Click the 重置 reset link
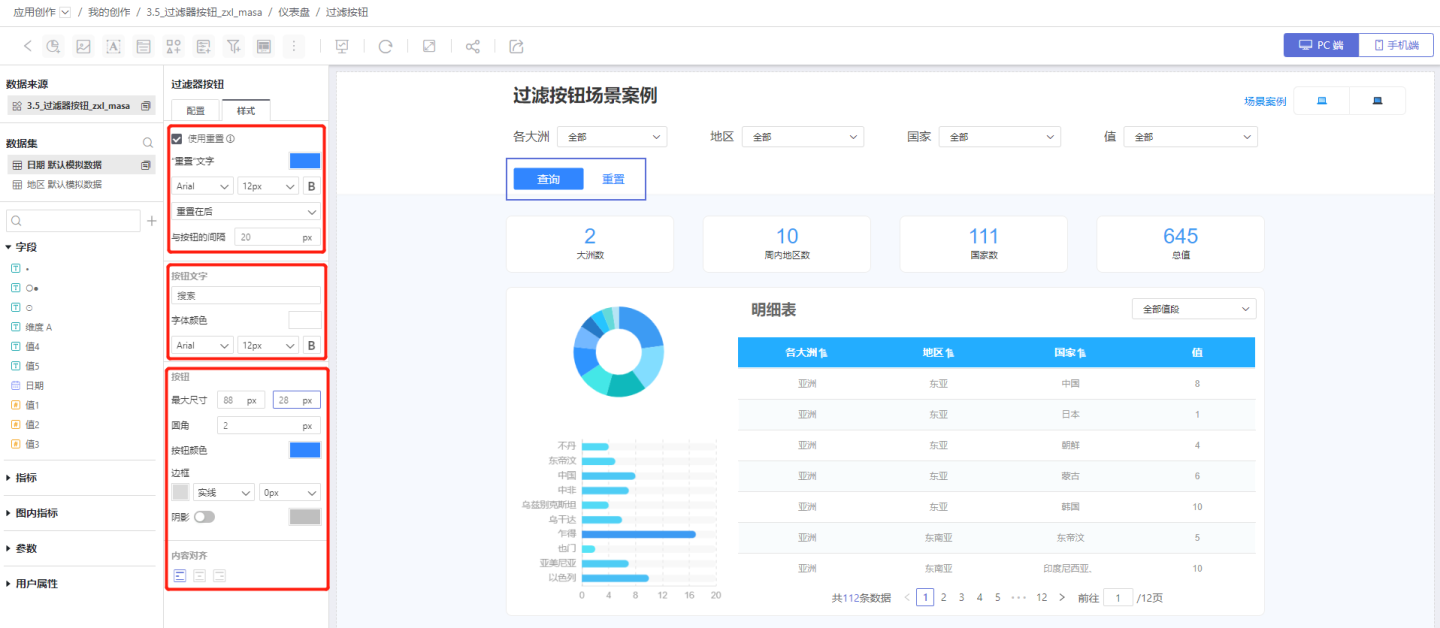This screenshot has height=628, width=1440. point(613,179)
